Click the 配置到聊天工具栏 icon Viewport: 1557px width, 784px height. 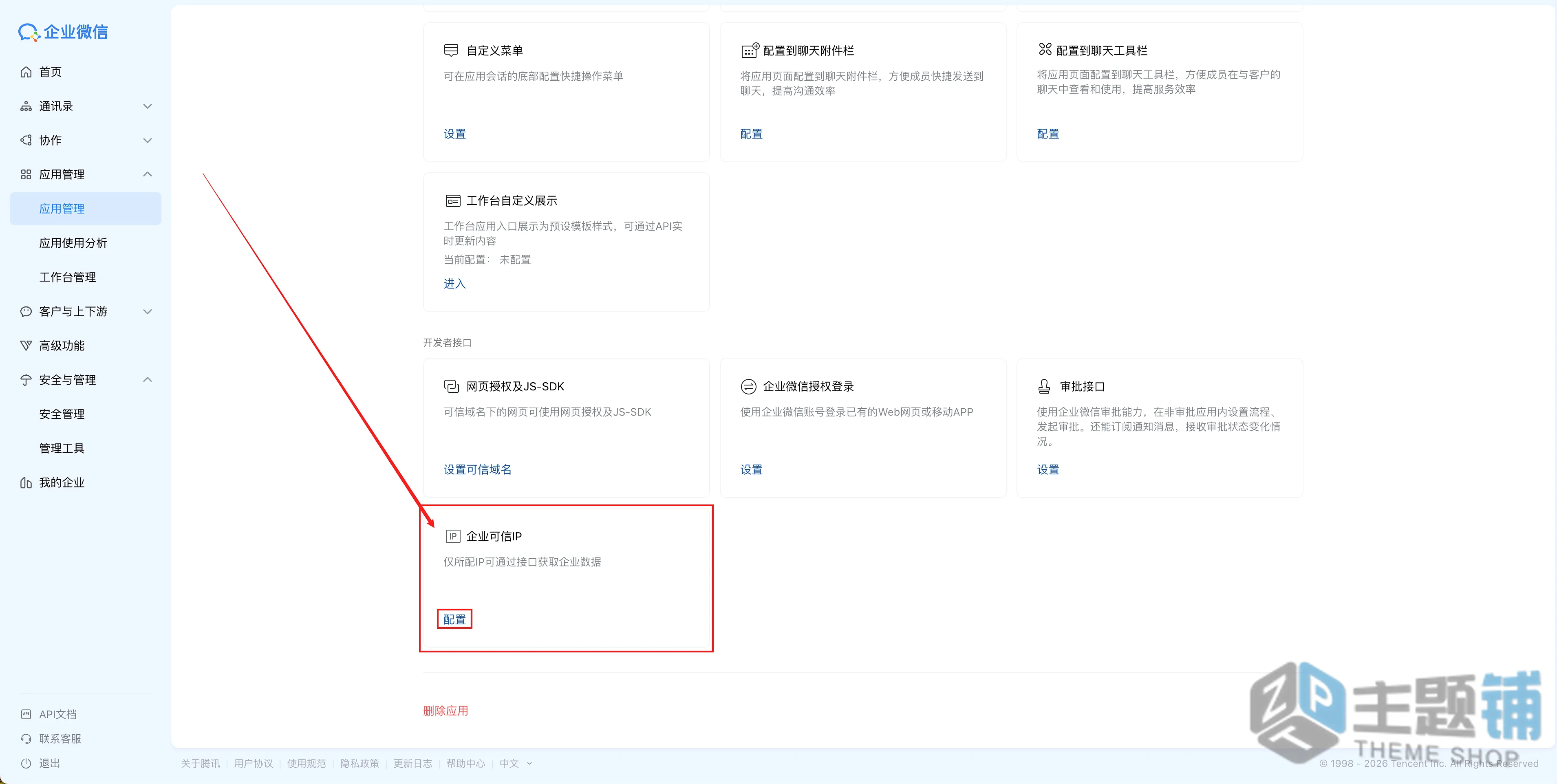(1045, 49)
